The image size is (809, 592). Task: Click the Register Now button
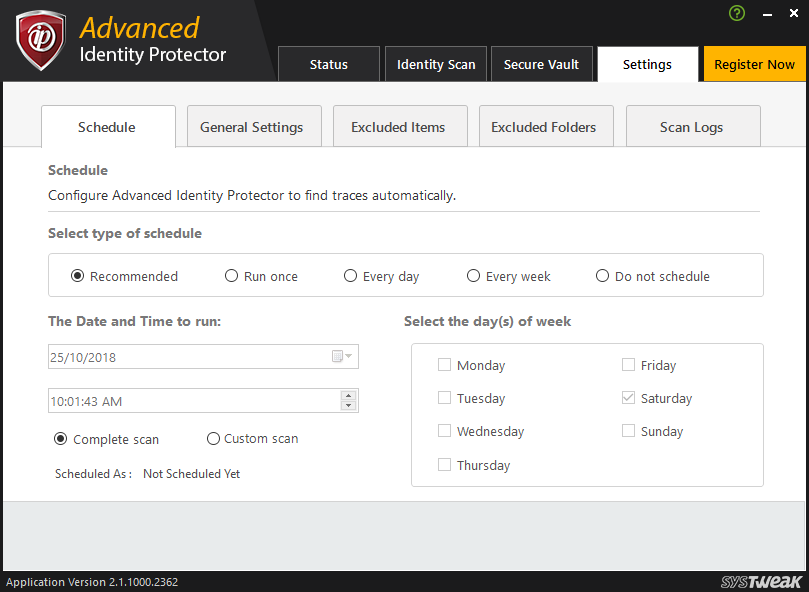coord(754,64)
